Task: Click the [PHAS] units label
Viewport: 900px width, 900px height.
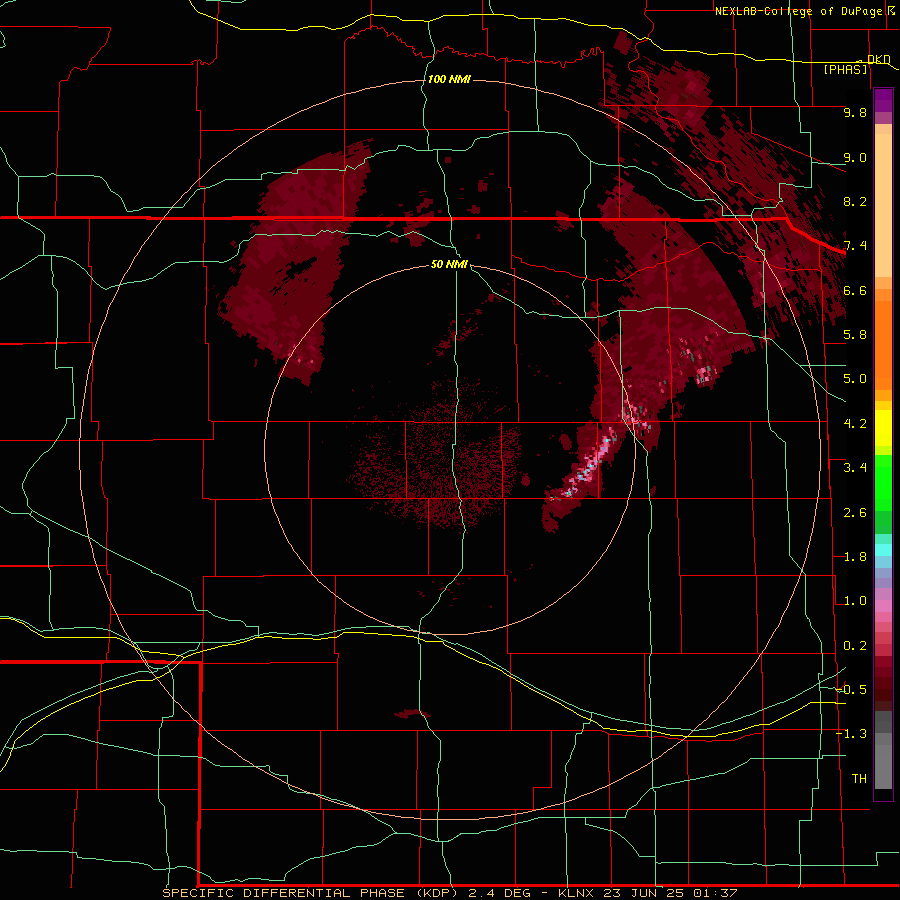Action: click(845, 70)
